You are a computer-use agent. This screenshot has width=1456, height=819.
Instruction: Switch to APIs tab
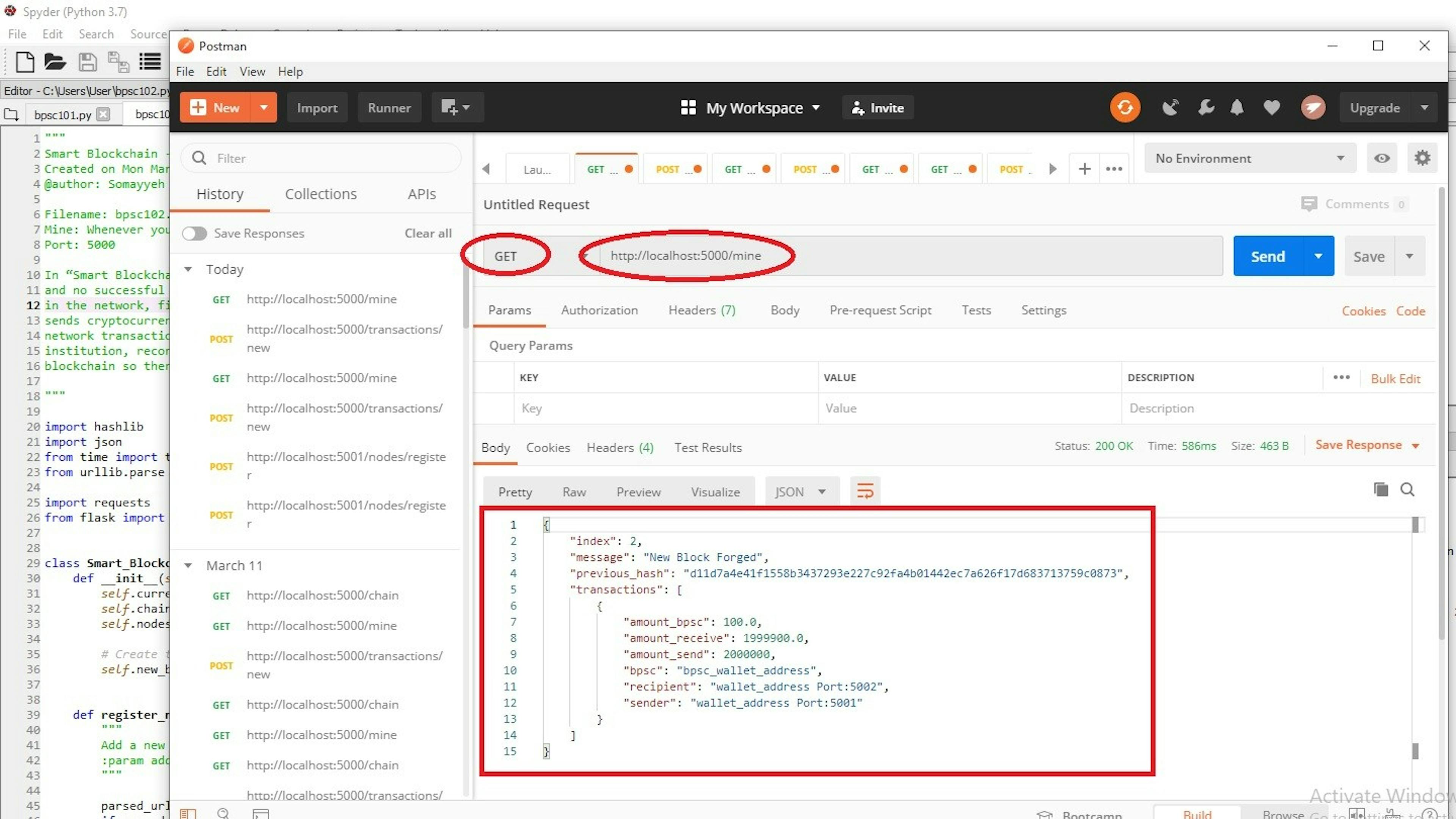pyautogui.click(x=422, y=194)
